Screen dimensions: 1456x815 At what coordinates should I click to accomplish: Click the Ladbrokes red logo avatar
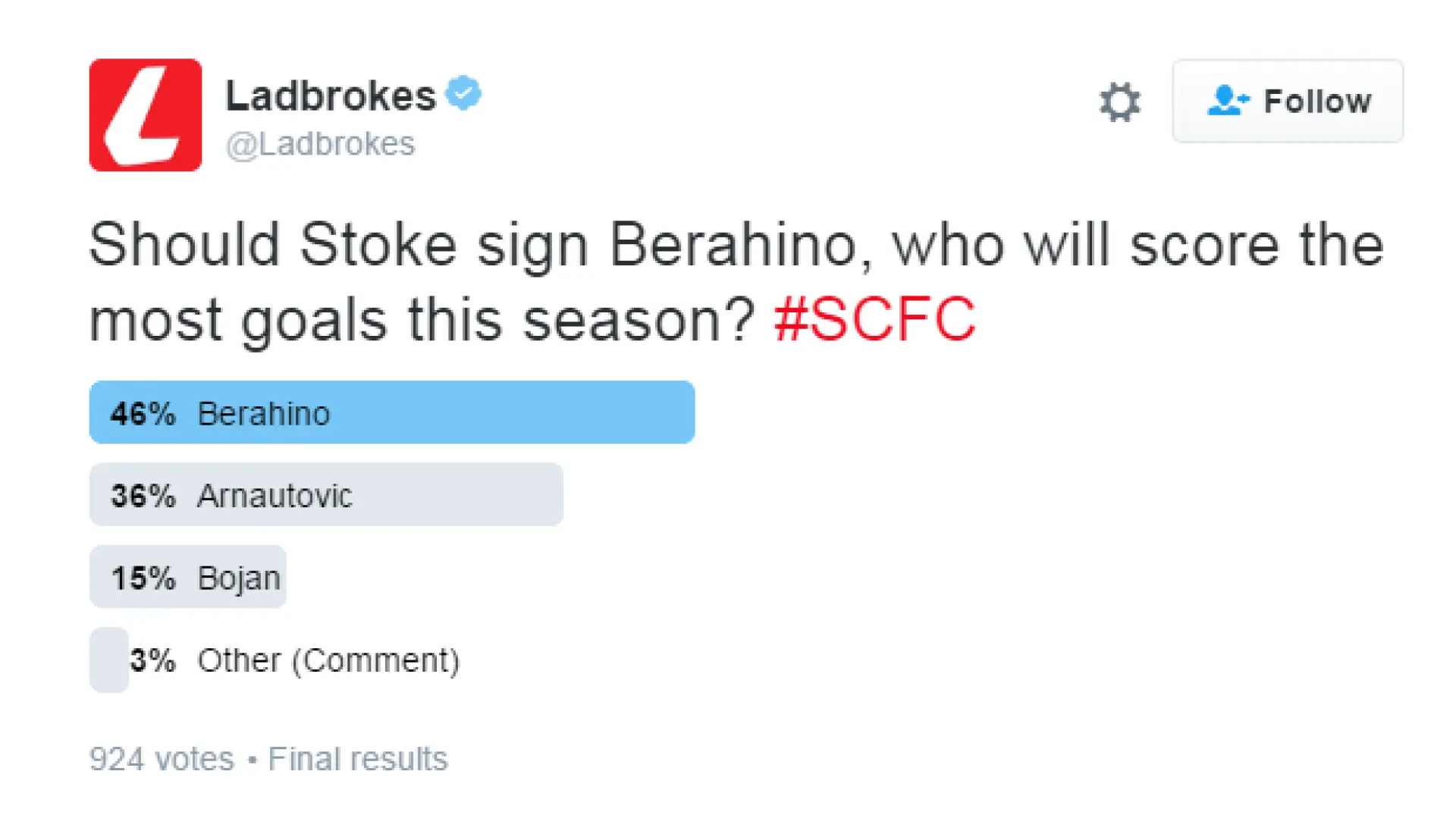(x=146, y=115)
